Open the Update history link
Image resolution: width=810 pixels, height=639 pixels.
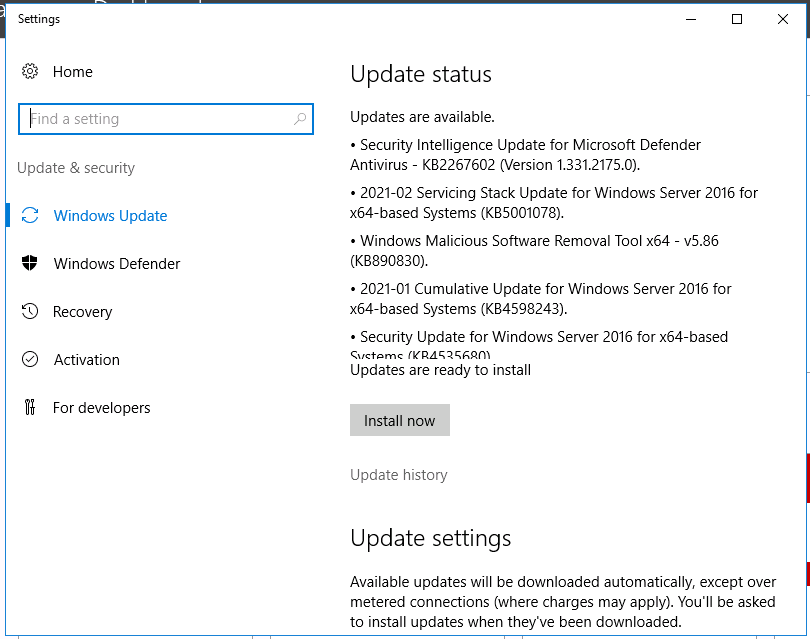pyautogui.click(x=399, y=475)
